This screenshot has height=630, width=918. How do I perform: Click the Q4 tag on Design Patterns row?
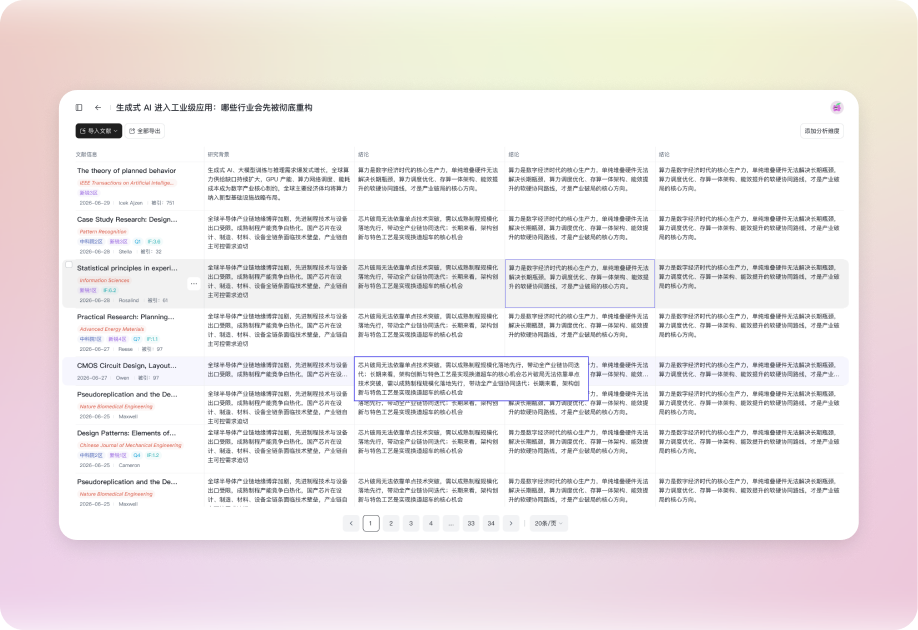pos(136,455)
